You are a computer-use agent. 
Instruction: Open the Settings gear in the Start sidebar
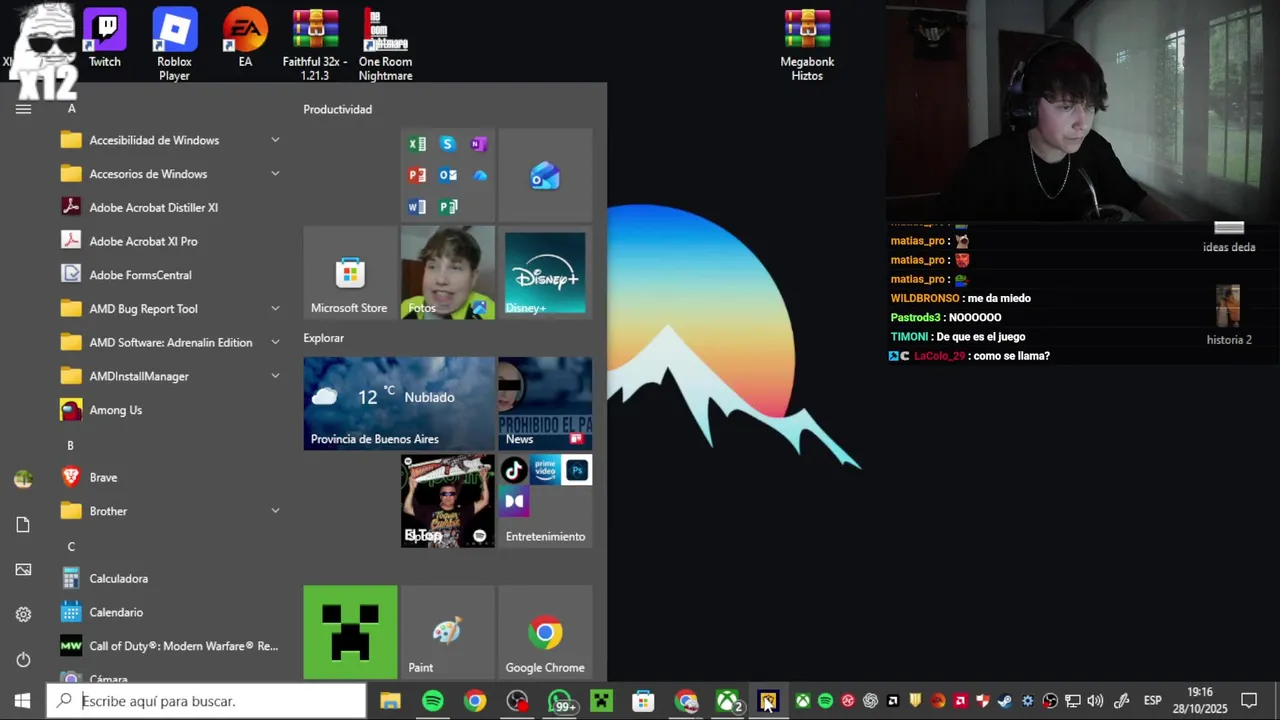pos(23,615)
